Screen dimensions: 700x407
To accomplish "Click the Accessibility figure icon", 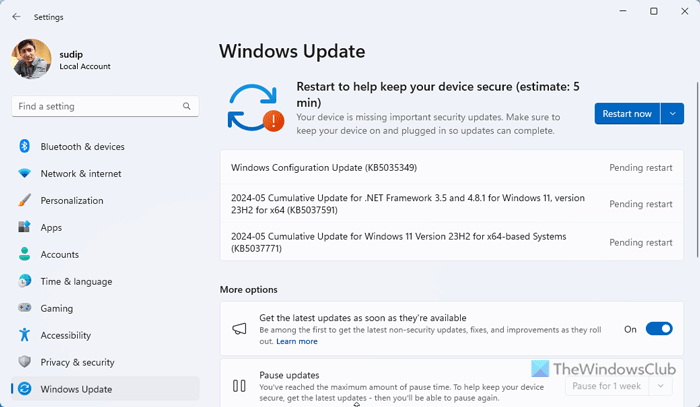I will [x=25, y=335].
